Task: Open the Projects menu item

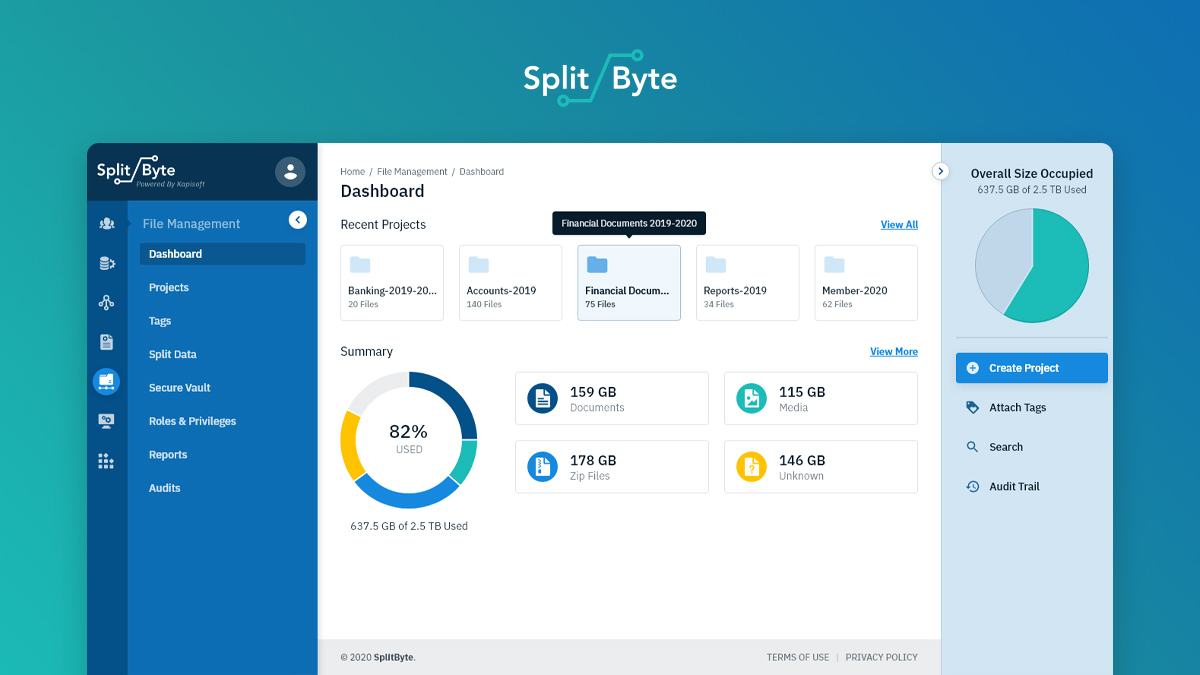Action: tap(169, 287)
